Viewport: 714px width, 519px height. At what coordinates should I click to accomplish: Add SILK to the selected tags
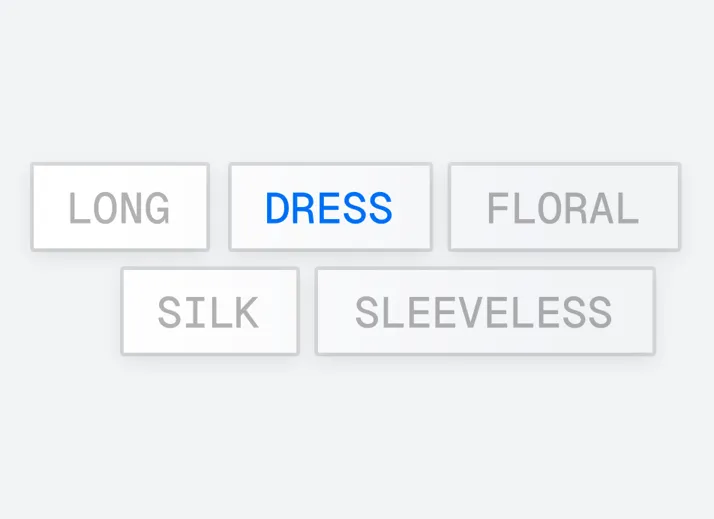tap(209, 311)
